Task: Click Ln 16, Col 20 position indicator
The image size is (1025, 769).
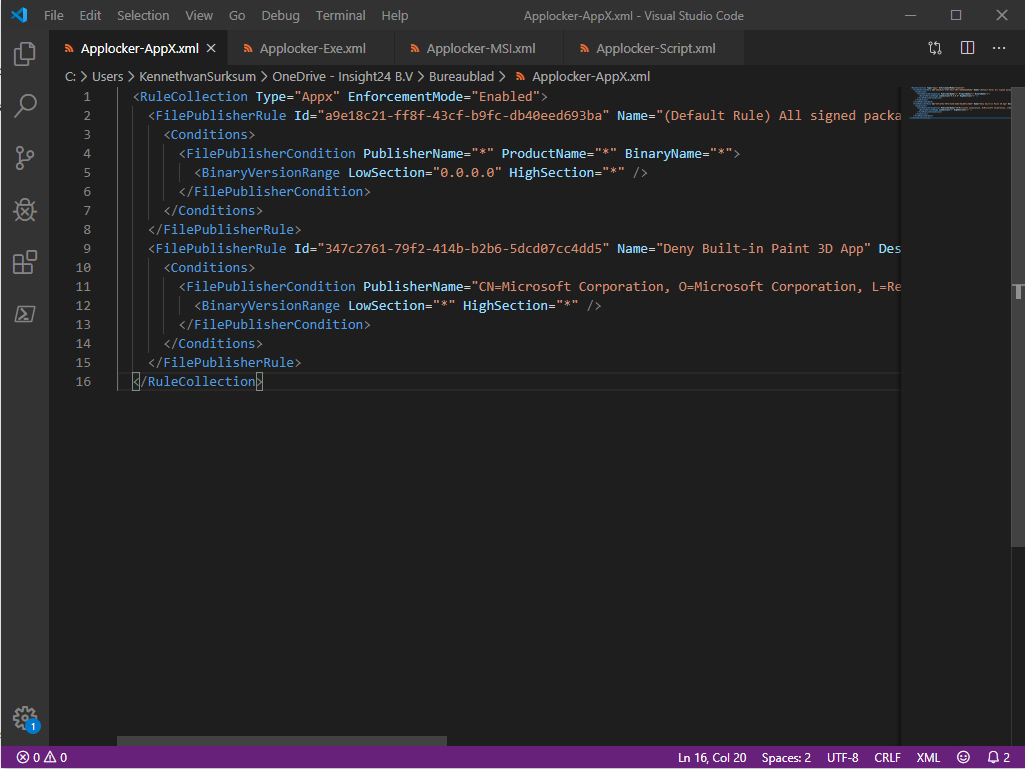Action: pos(712,757)
